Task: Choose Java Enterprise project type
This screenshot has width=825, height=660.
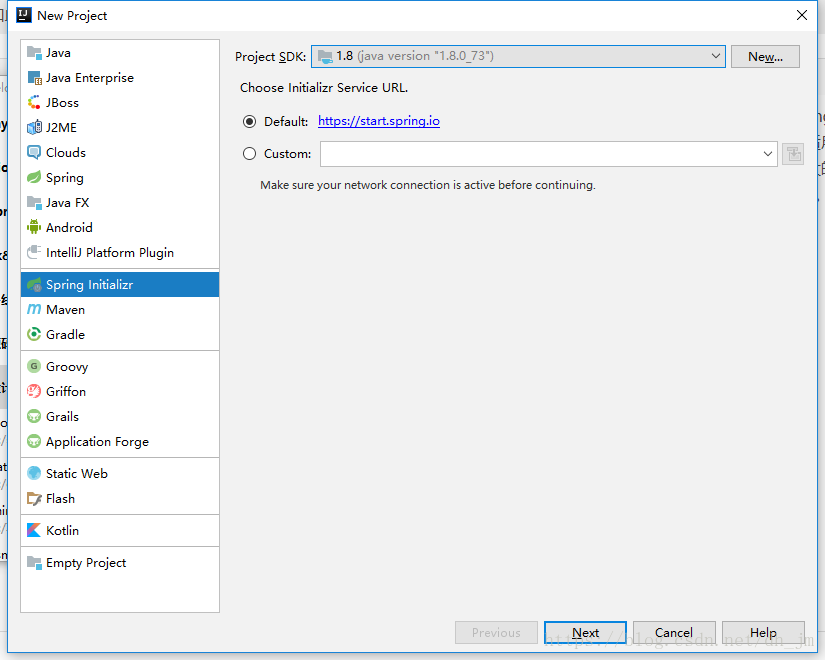Action: click(120, 78)
